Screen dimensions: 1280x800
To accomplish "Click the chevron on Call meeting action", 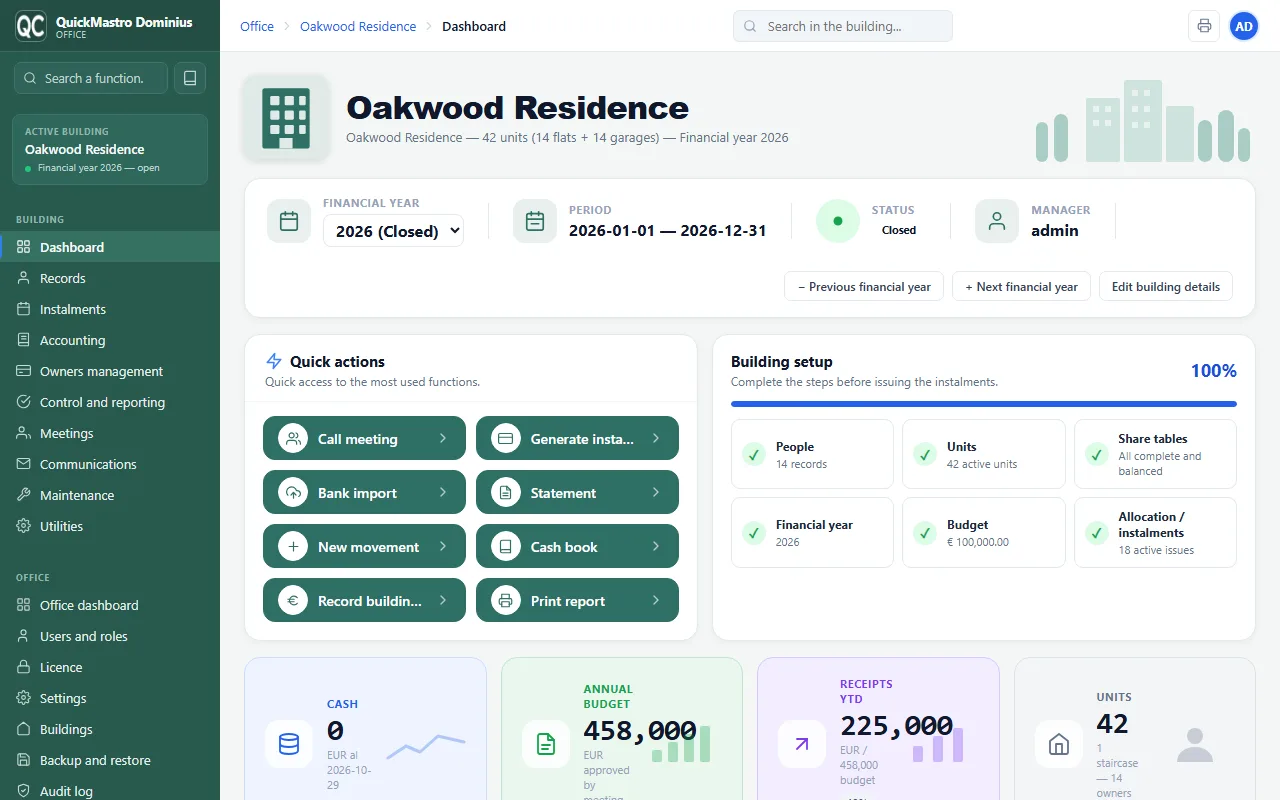I will (443, 439).
